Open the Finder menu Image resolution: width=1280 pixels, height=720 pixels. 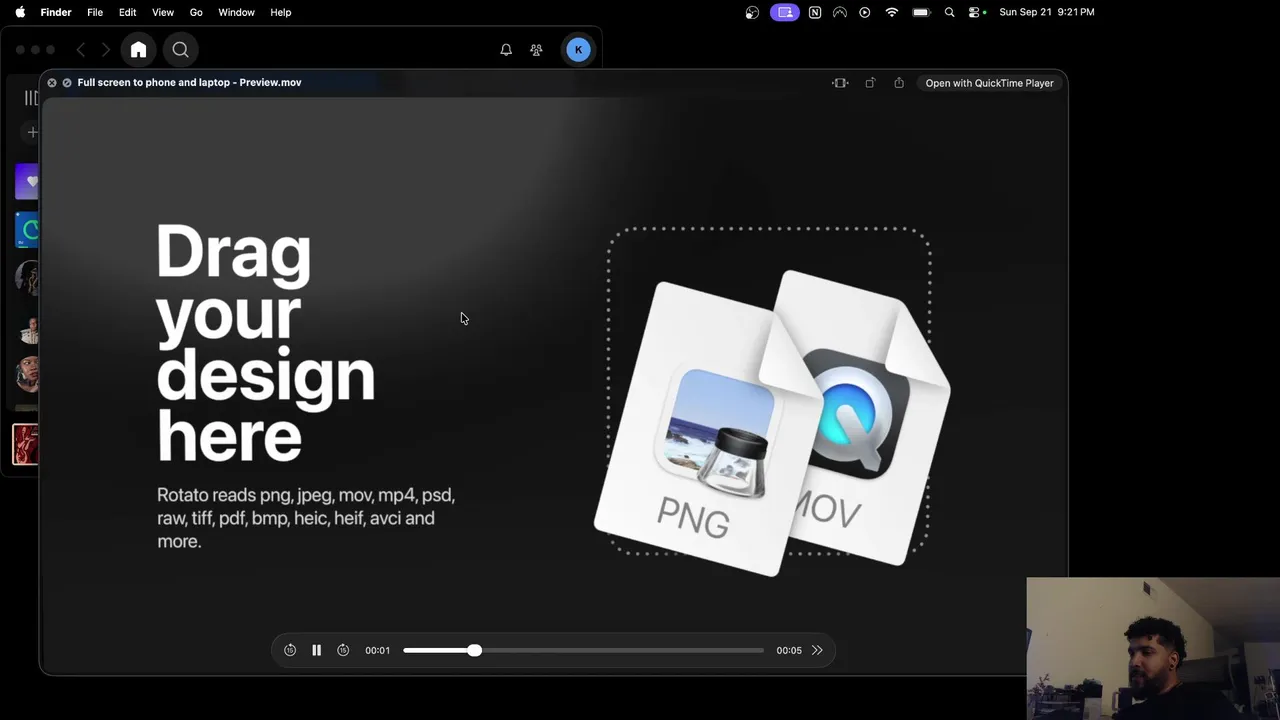[x=56, y=12]
